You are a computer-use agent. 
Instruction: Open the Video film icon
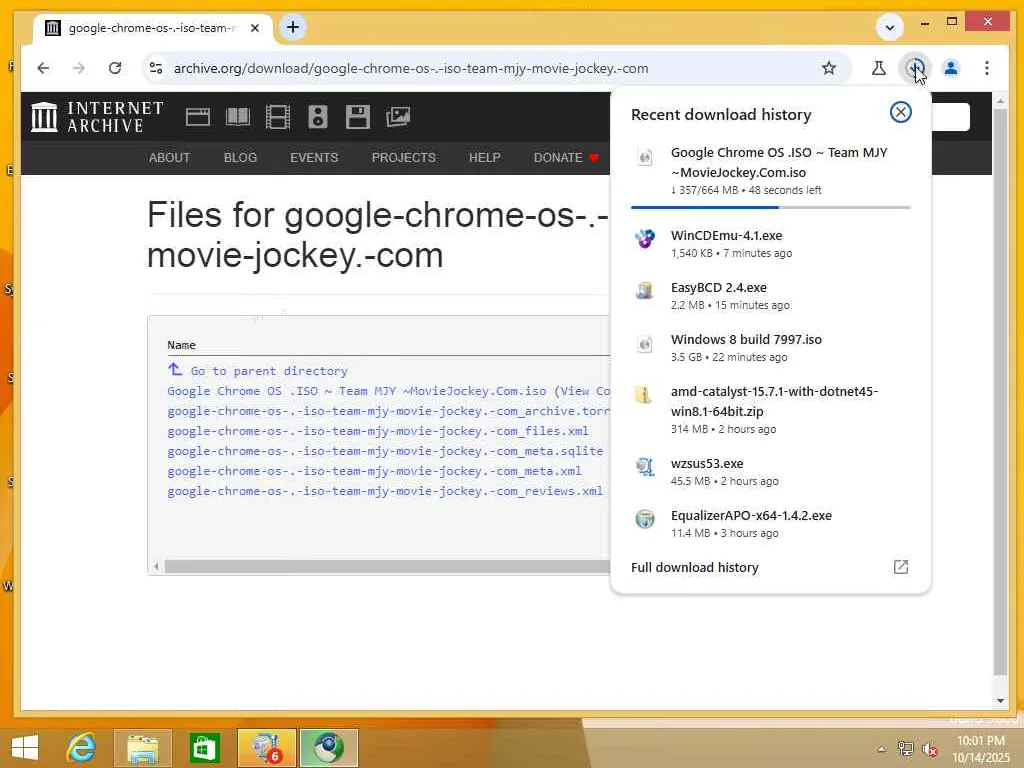(x=278, y=117)
